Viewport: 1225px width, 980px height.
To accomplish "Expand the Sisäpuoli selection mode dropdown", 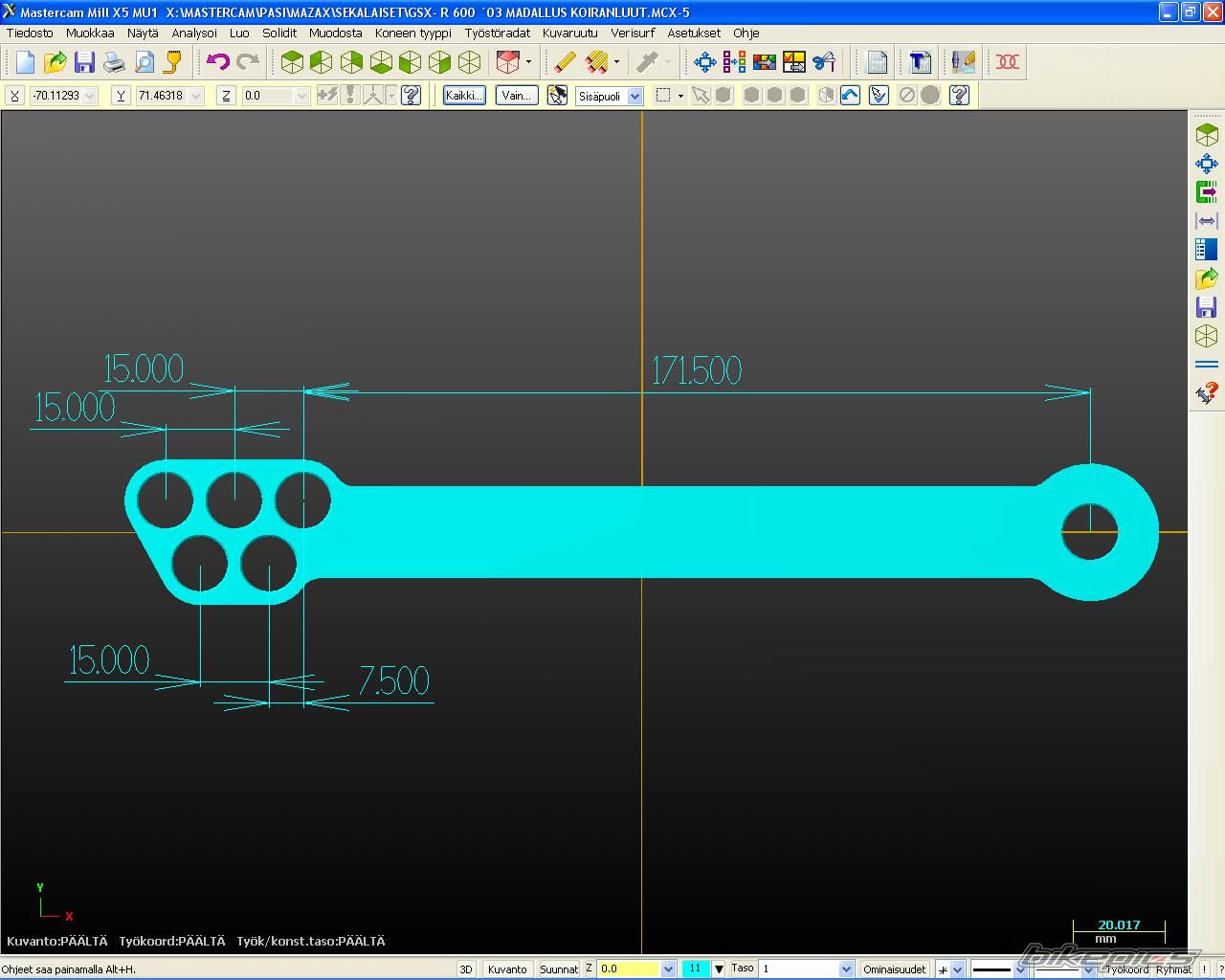I will 635,96.
